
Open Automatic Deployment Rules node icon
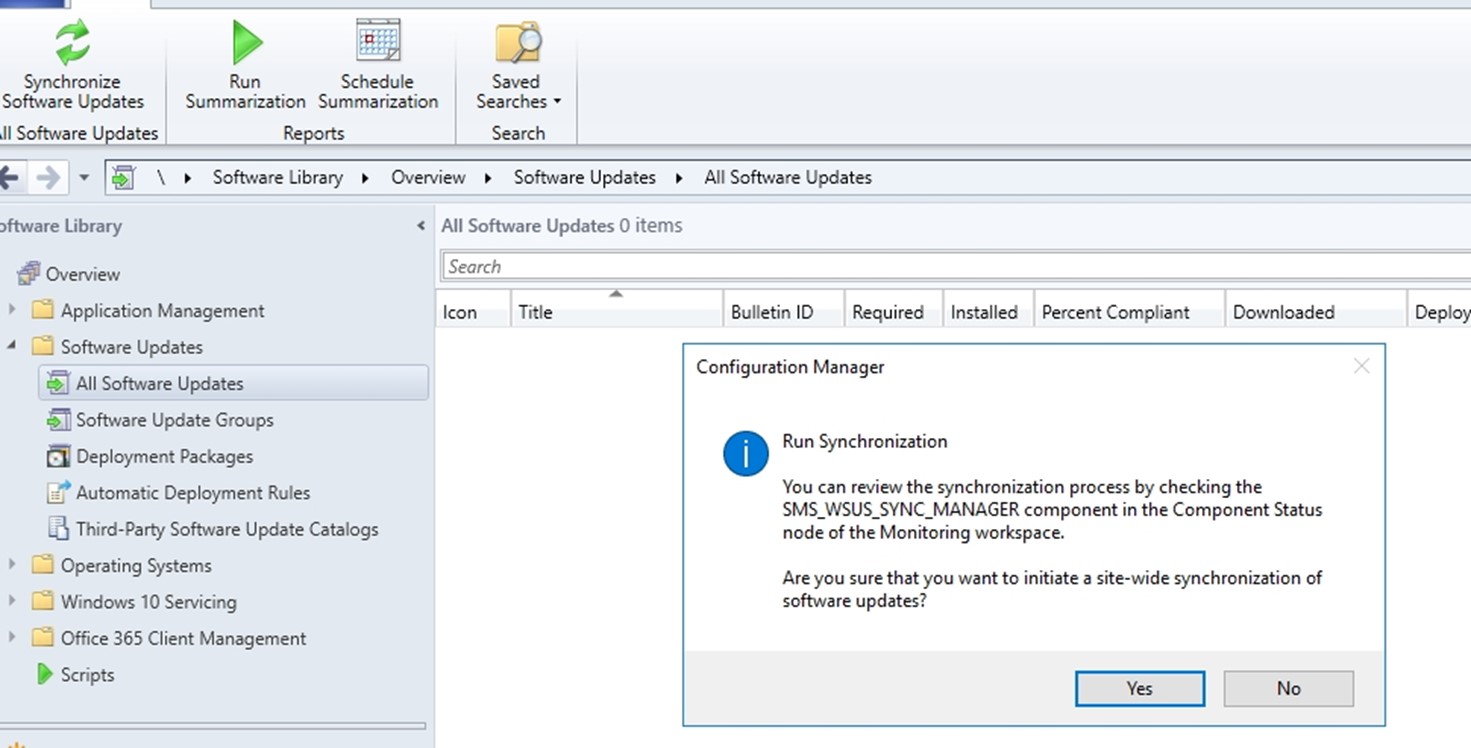58,492
